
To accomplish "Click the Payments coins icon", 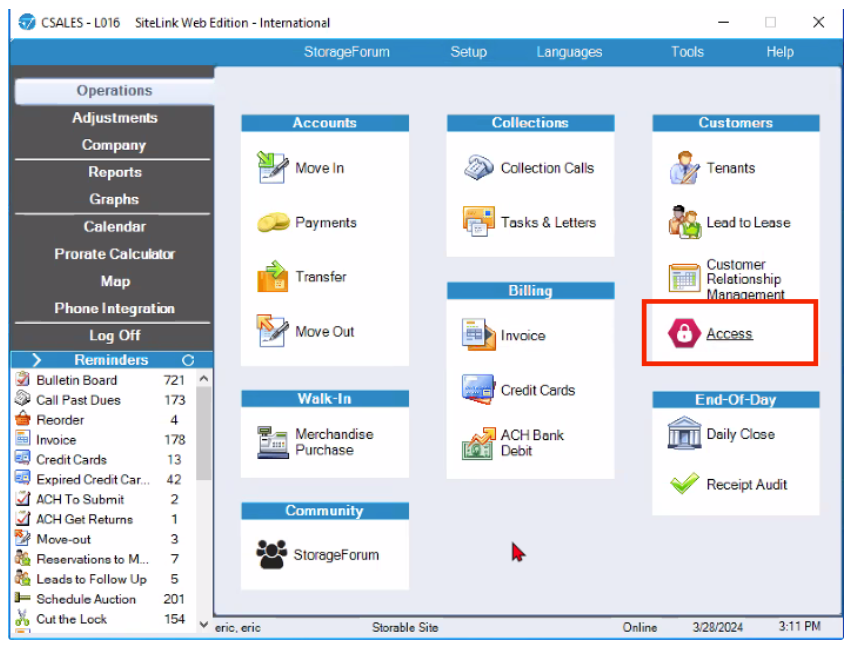I will pos(273,222).
